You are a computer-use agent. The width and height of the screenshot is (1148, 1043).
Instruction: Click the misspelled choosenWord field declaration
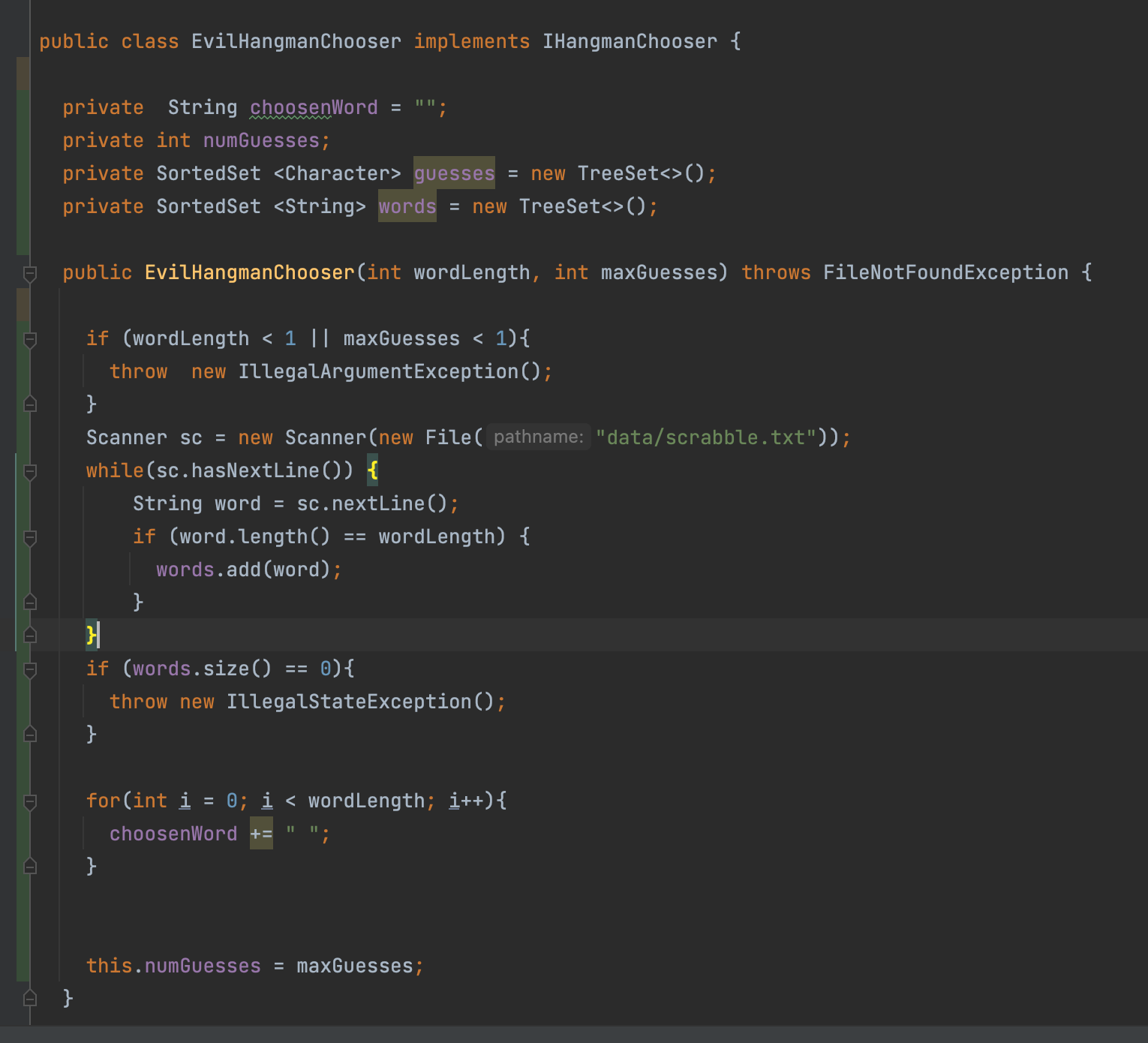(x=313, y=108)
